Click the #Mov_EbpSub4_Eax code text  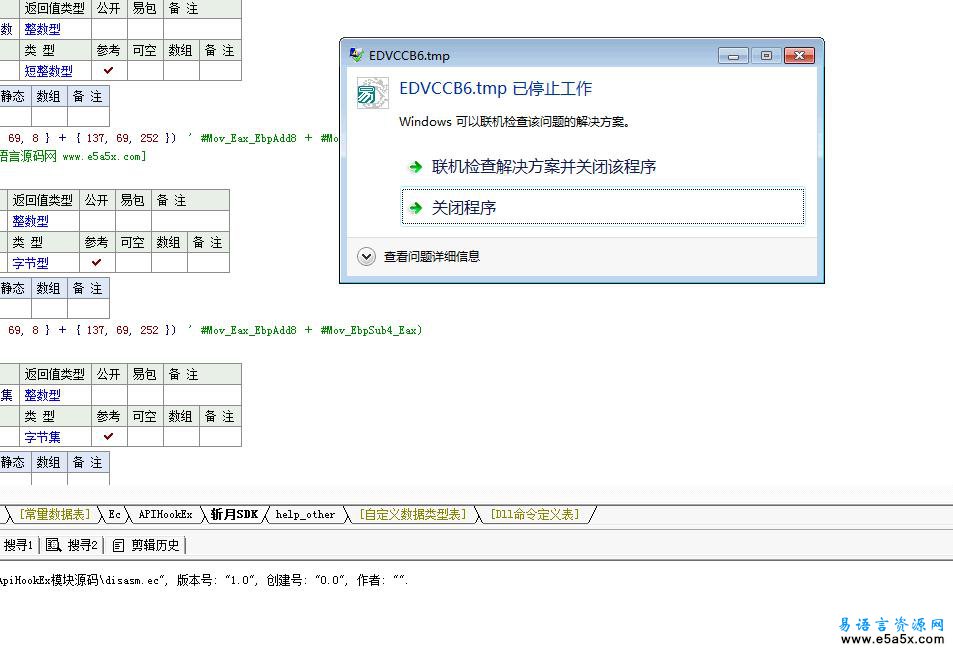click(x=371, y=330)
